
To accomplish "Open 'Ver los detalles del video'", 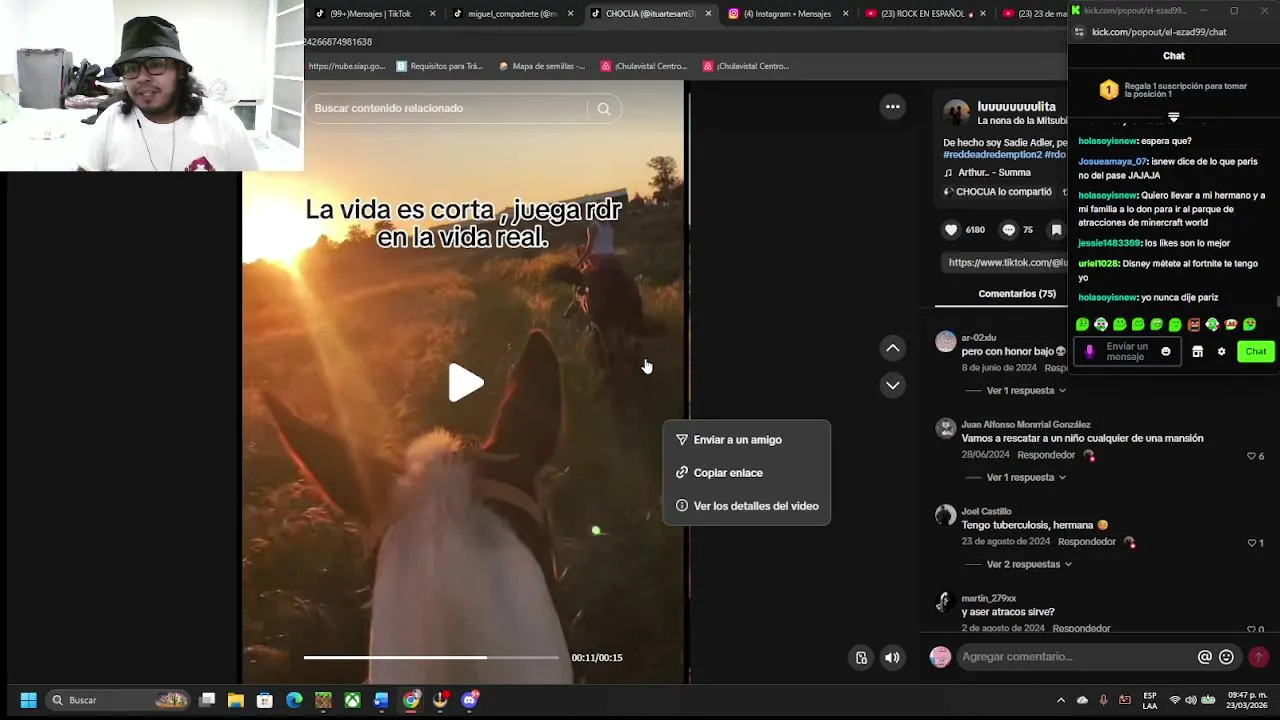I will click(746, 506).
